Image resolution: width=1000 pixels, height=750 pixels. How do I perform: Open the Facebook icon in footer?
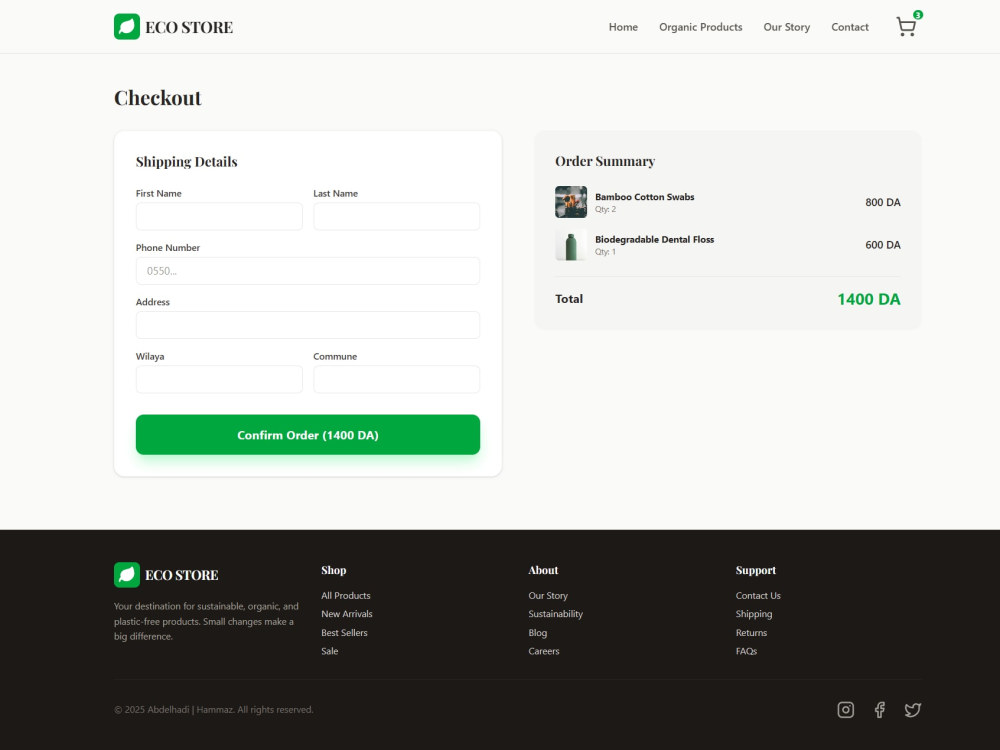879,710
